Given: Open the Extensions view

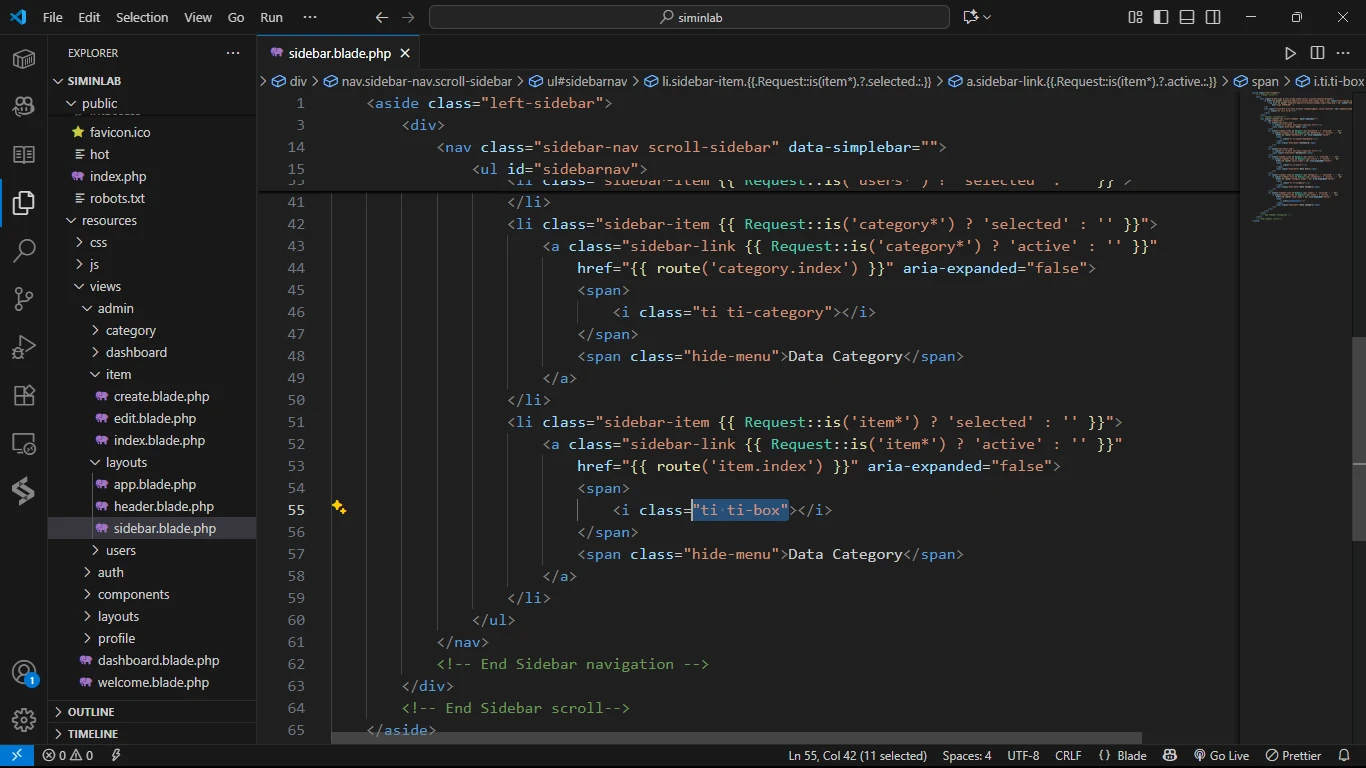Looking at the screenshot, I should click(x=24, y=395).
